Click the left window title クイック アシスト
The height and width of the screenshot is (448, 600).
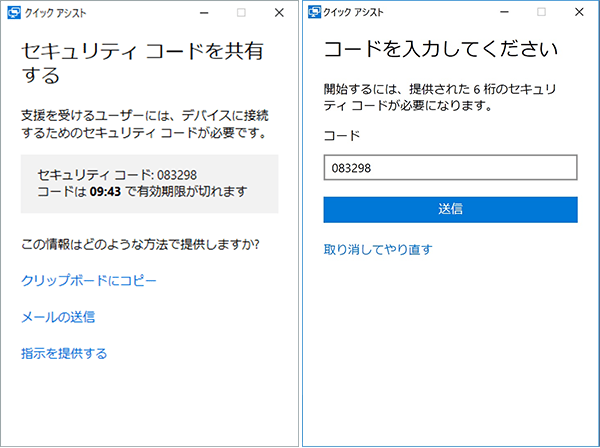[x=56, y=13]
